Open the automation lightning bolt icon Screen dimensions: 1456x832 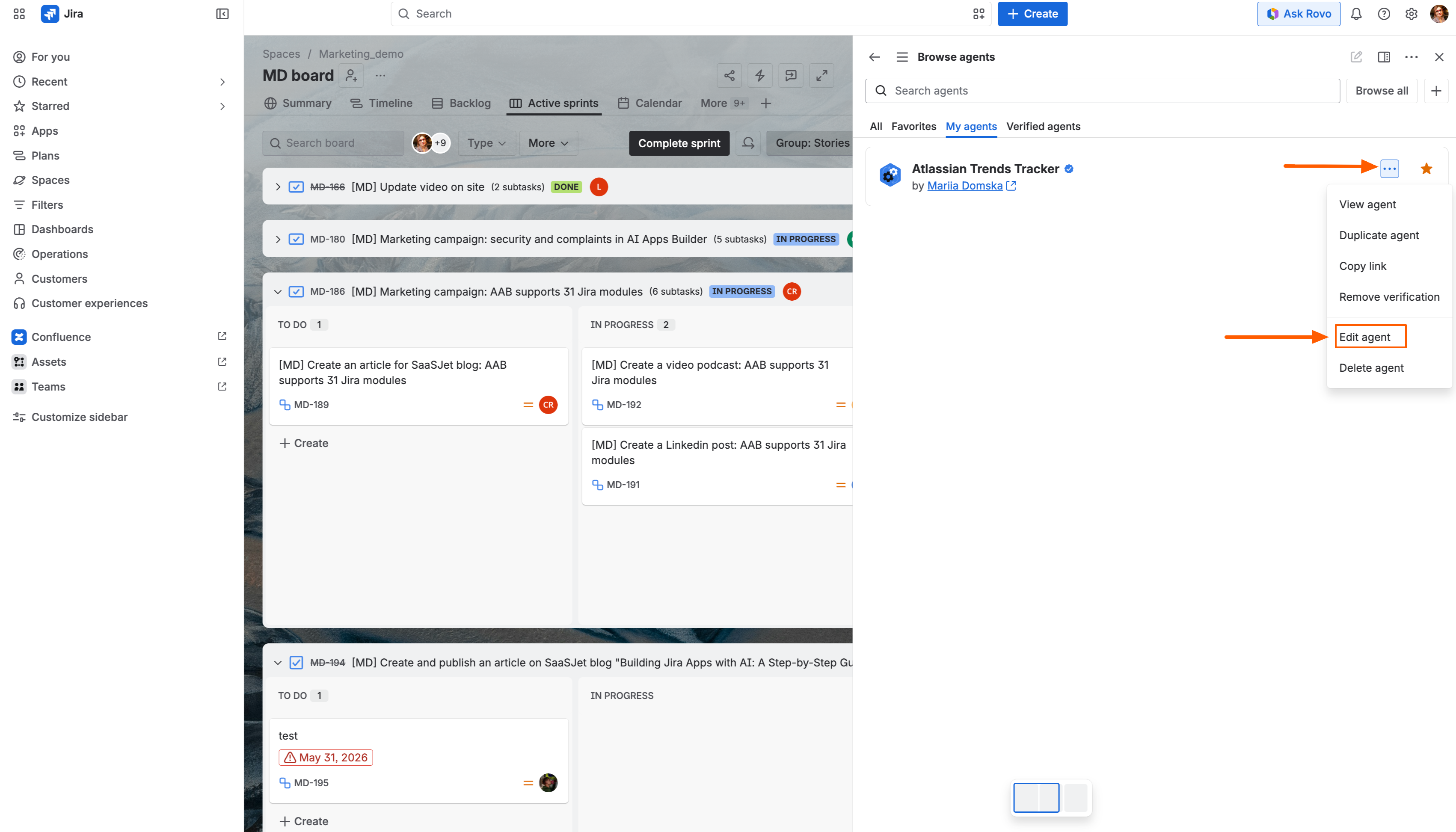[760, 75]
